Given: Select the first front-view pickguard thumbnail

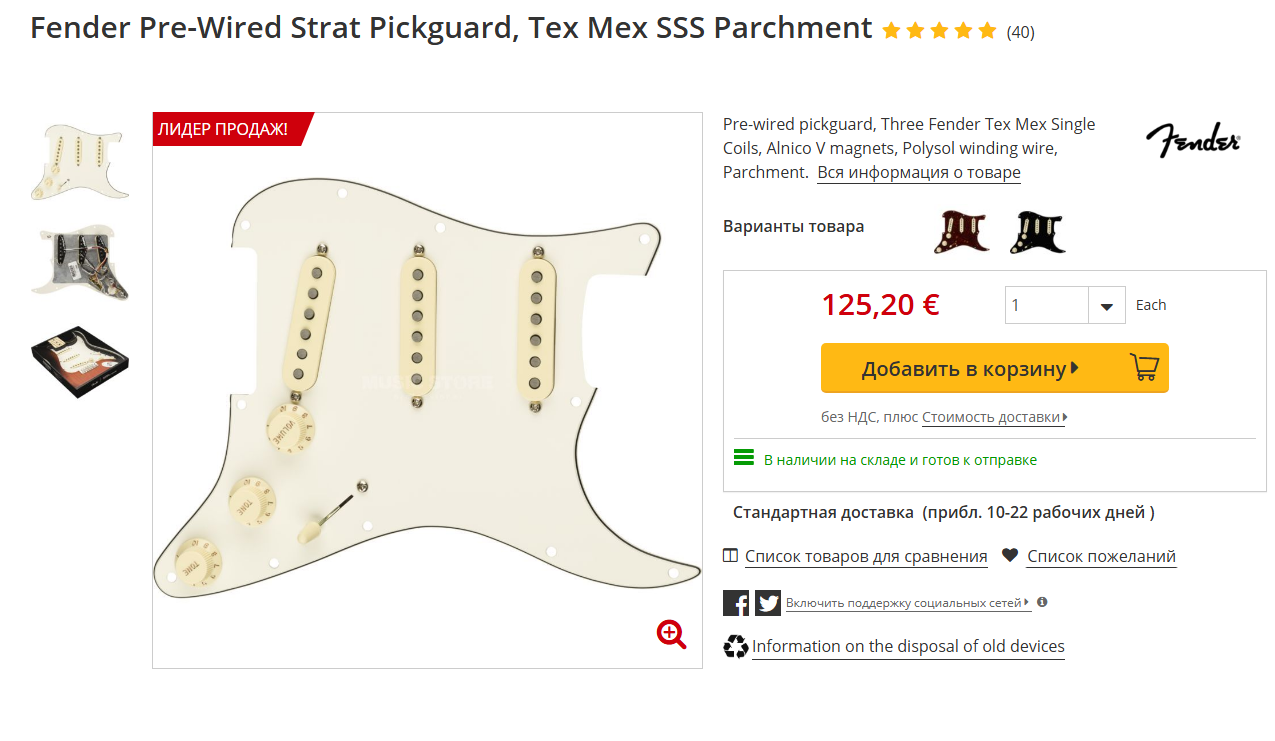Looking at the screenshot, I should 80,161.
